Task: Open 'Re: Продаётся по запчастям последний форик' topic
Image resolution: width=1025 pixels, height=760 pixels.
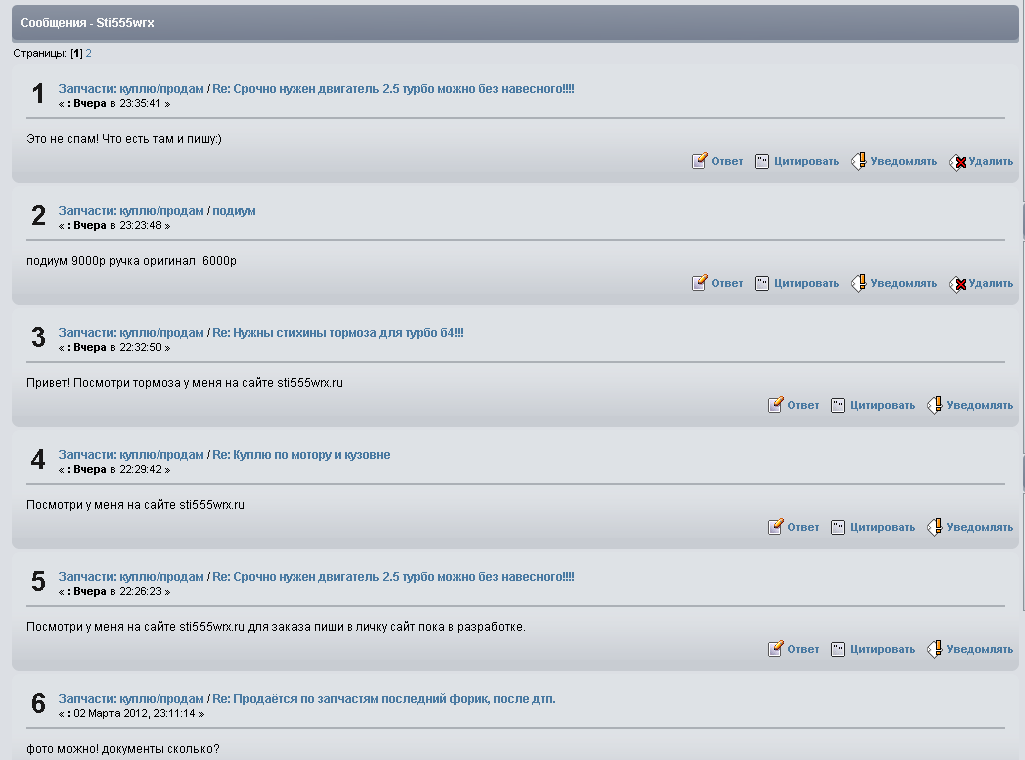Action: [x=383, y=699]
